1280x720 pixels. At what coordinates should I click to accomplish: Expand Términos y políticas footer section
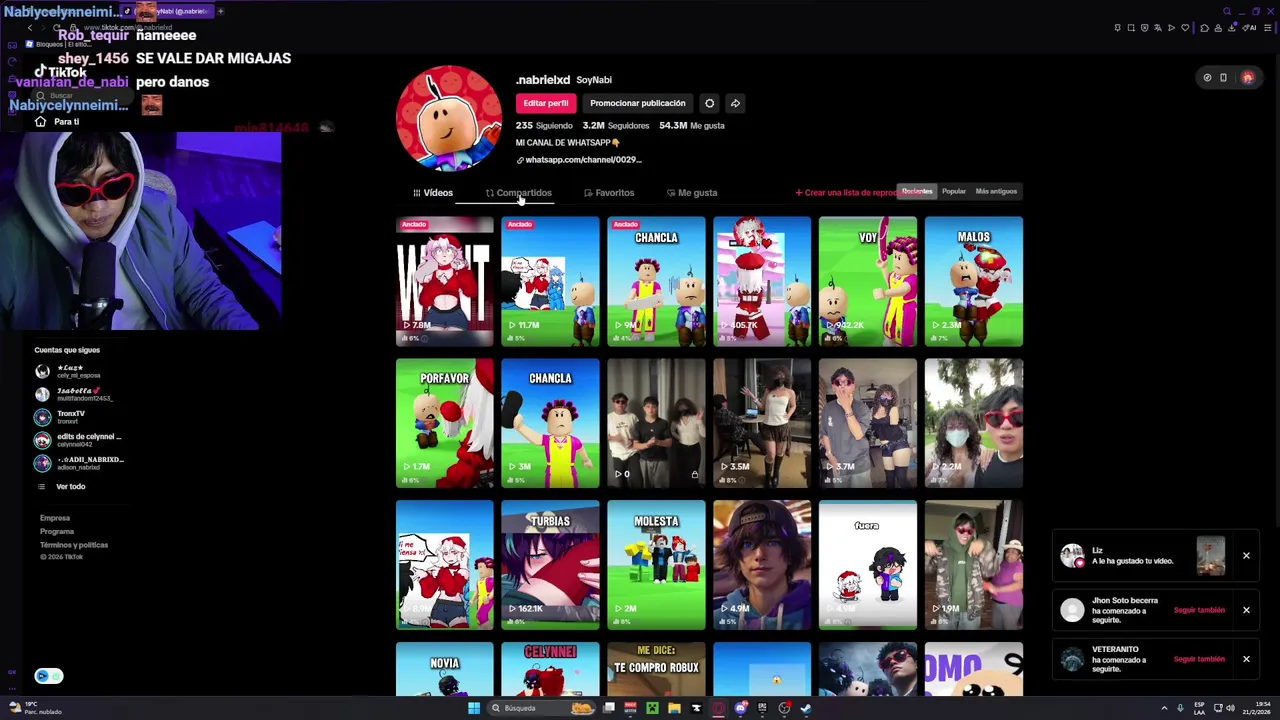(74, 545)
